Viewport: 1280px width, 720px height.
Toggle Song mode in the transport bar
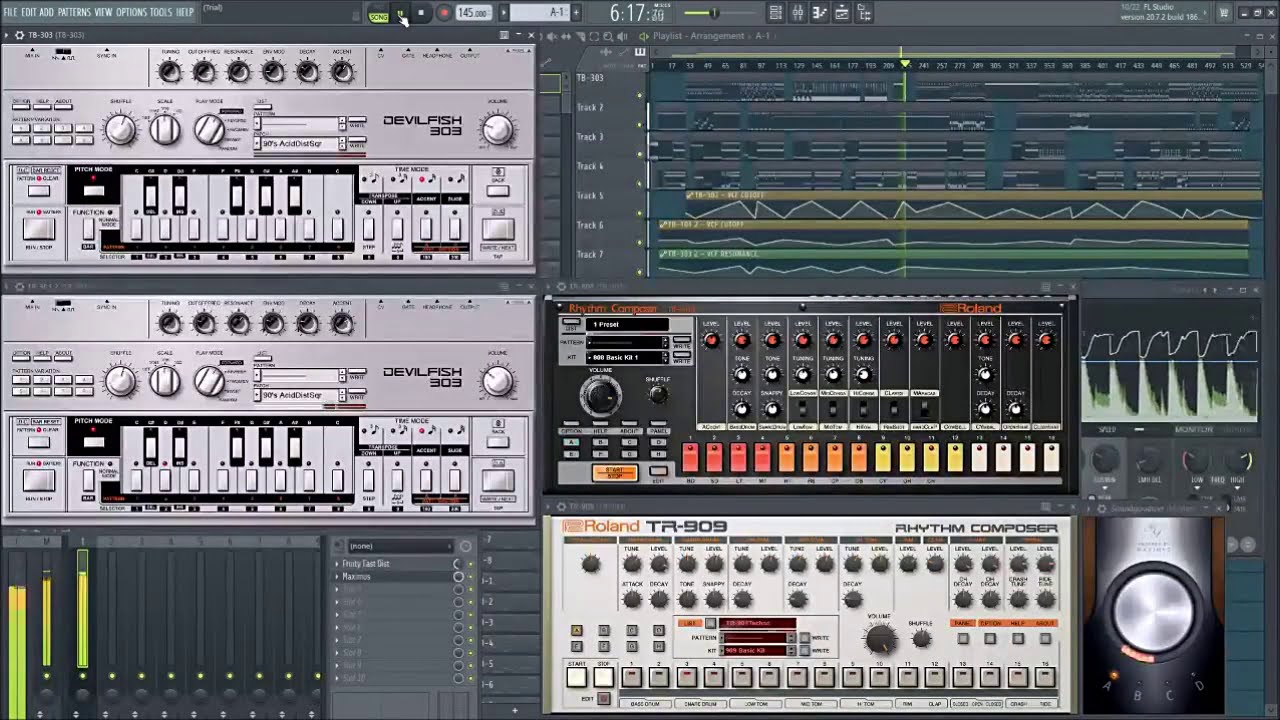(379, 16)
